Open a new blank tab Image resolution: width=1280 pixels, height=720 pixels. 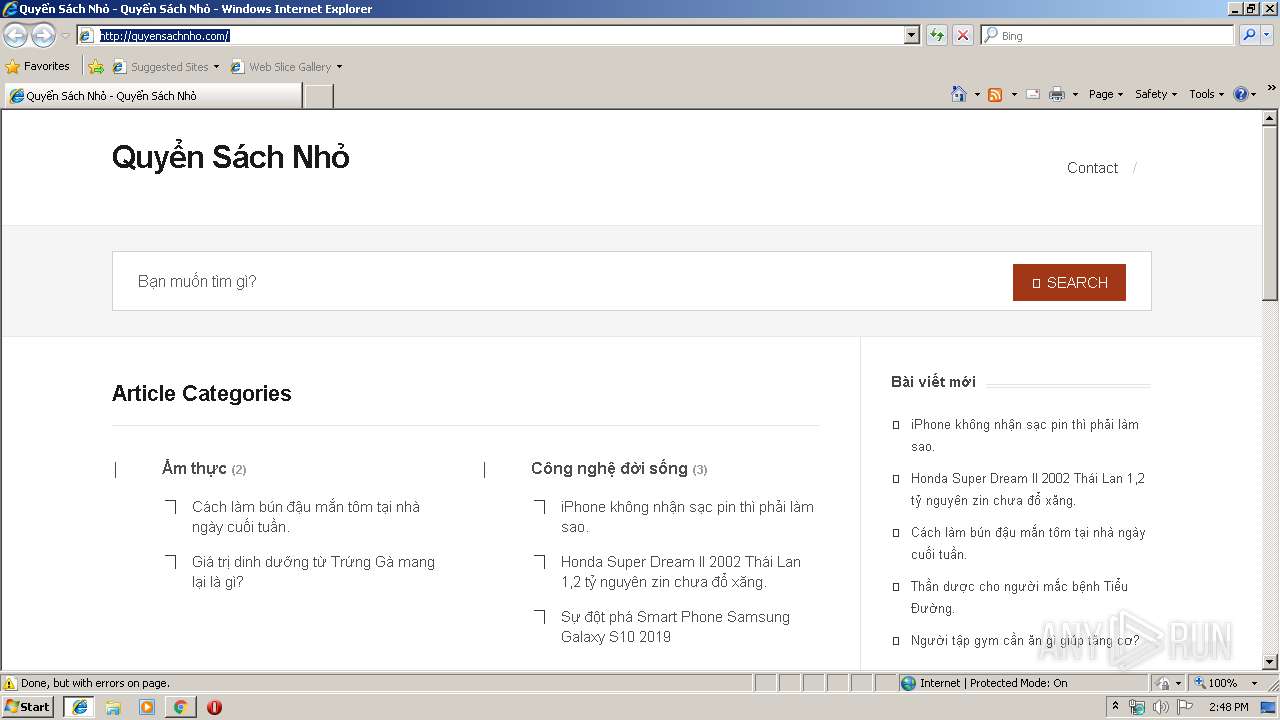[x=318, y=96]
